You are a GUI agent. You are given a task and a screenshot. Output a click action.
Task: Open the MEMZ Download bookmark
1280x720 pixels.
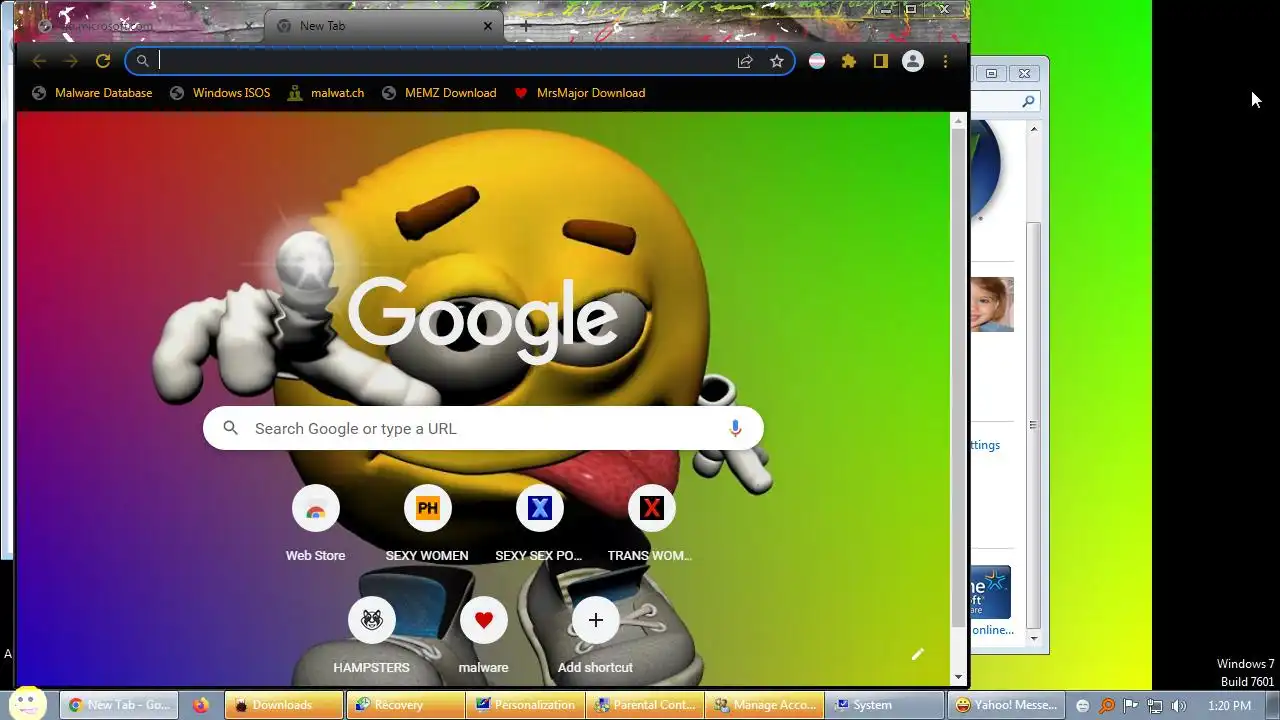click(x=439, y=93)
